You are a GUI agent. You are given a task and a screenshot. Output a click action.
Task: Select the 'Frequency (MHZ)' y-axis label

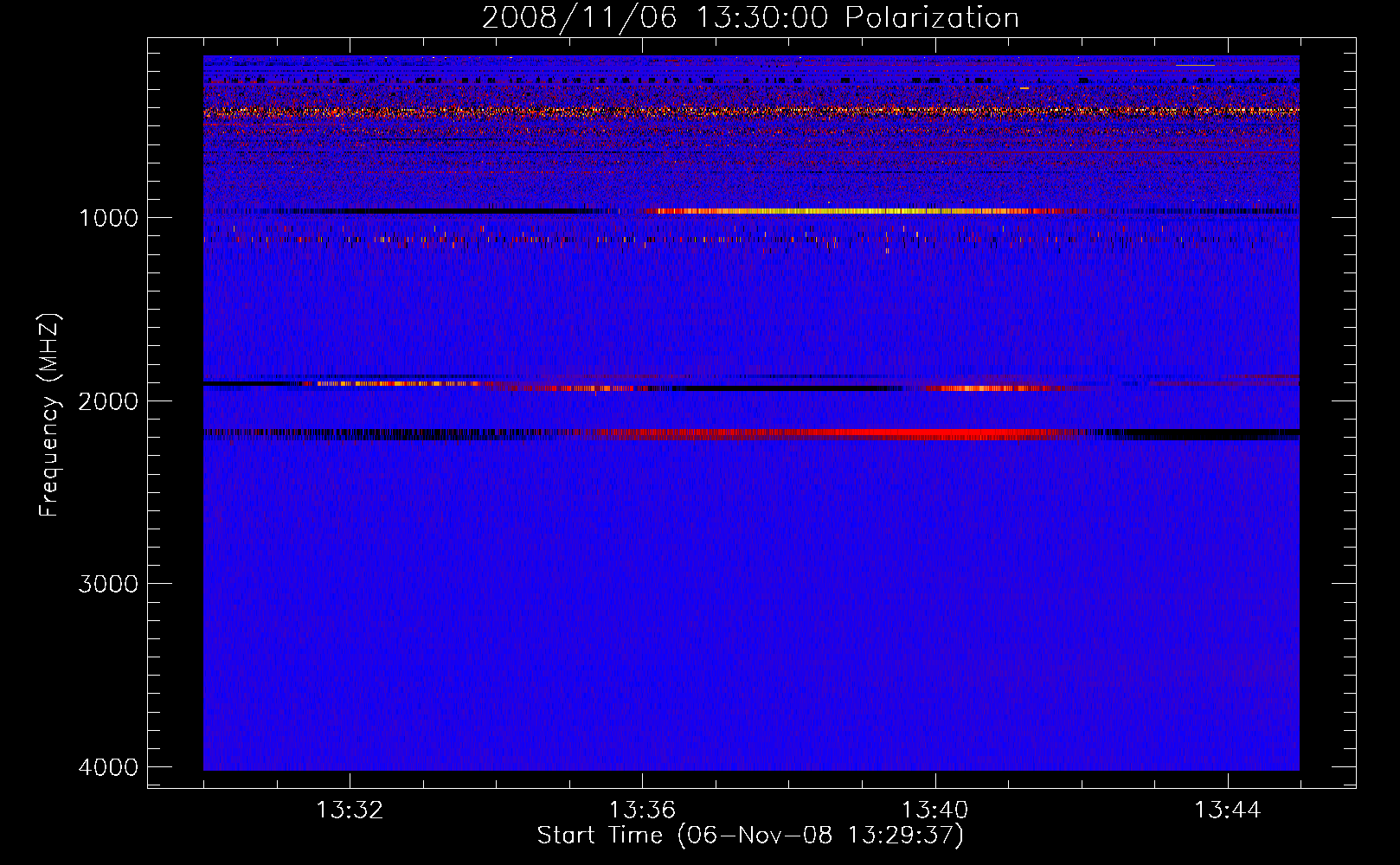(50, 415)
